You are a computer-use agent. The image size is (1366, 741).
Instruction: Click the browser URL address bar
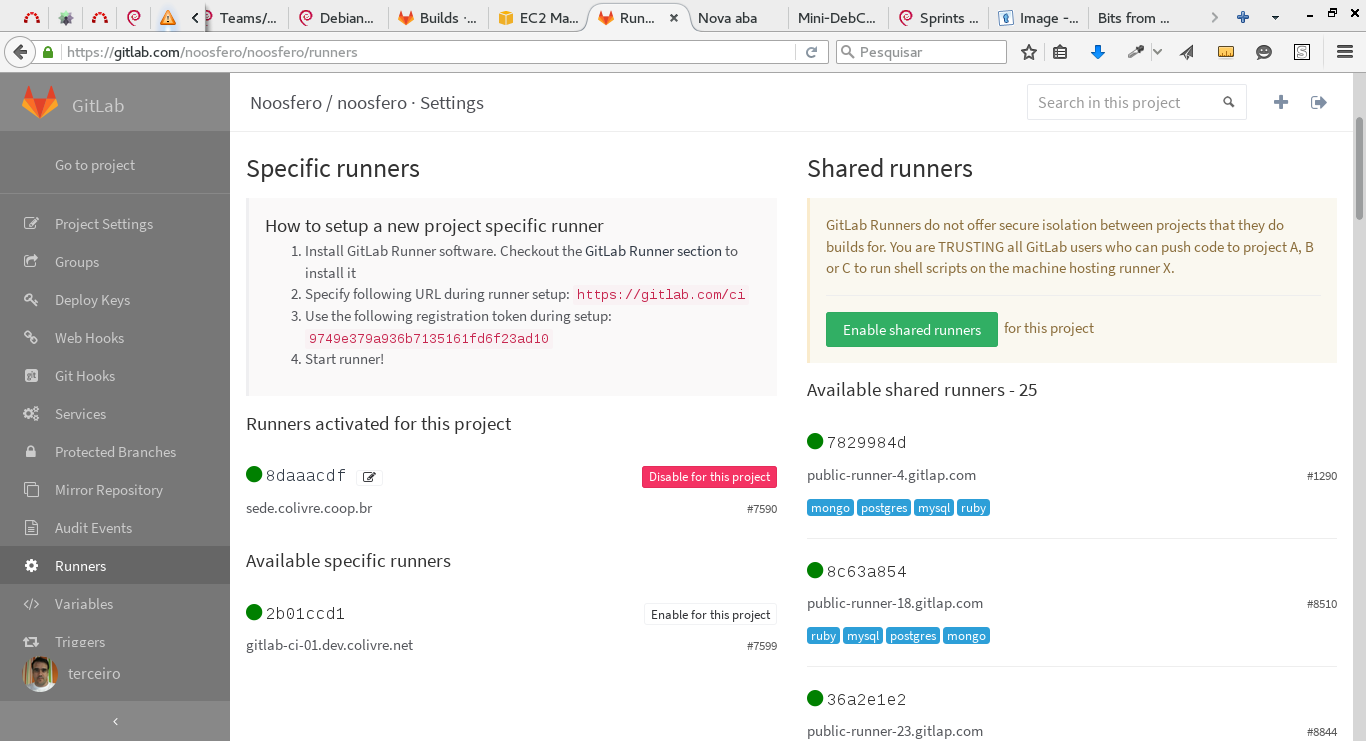tap(427, 52)
